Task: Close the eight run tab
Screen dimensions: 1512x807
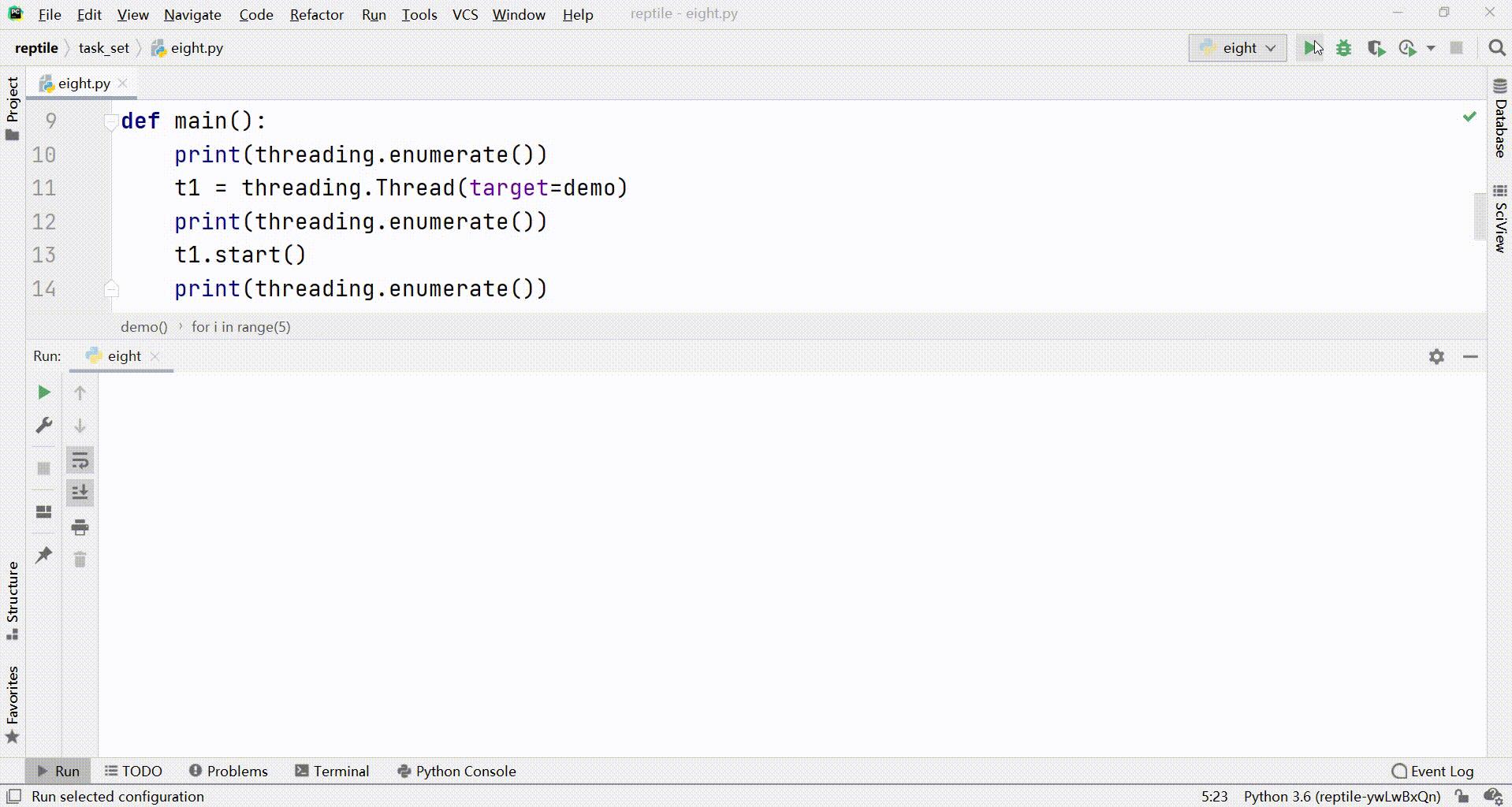Action: [x=155, y=356]
